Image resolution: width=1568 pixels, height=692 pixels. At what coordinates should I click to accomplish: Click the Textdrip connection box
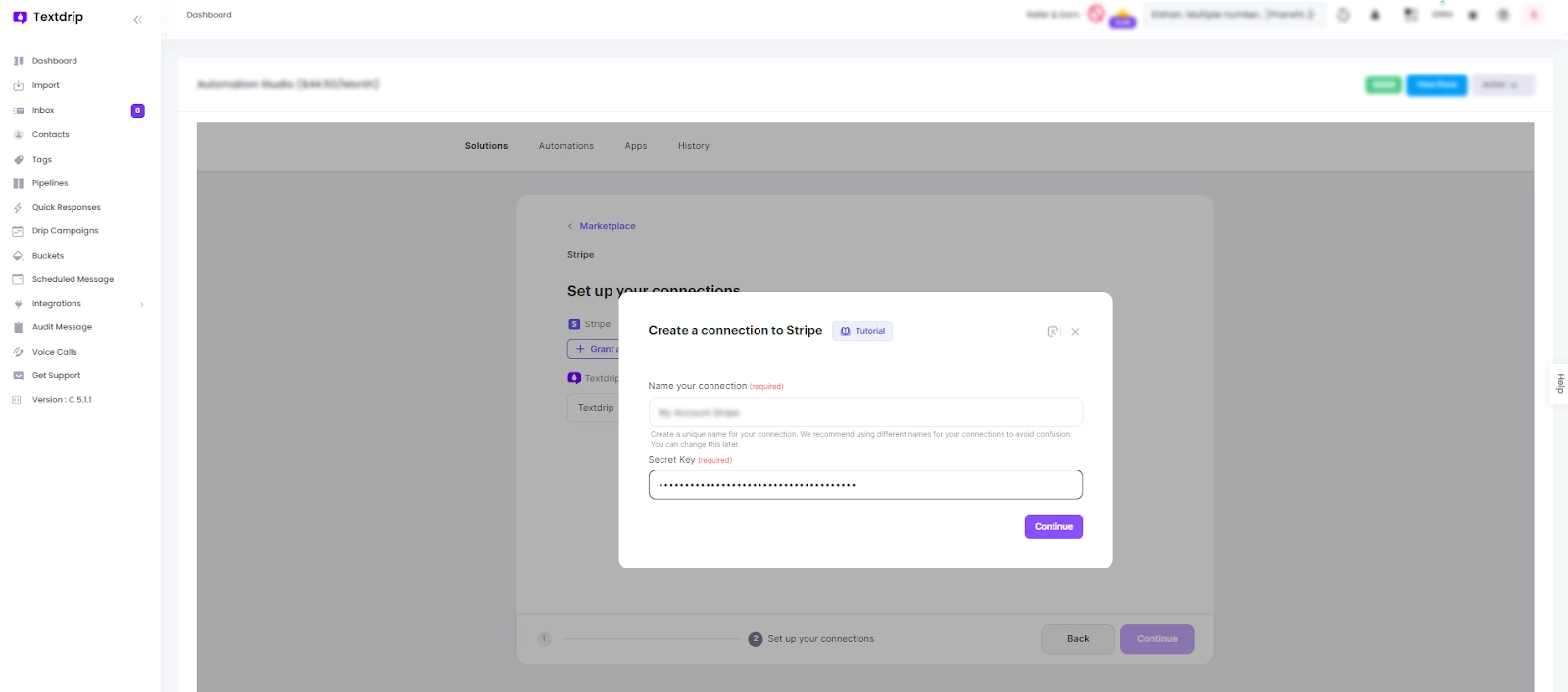[593, 408]
